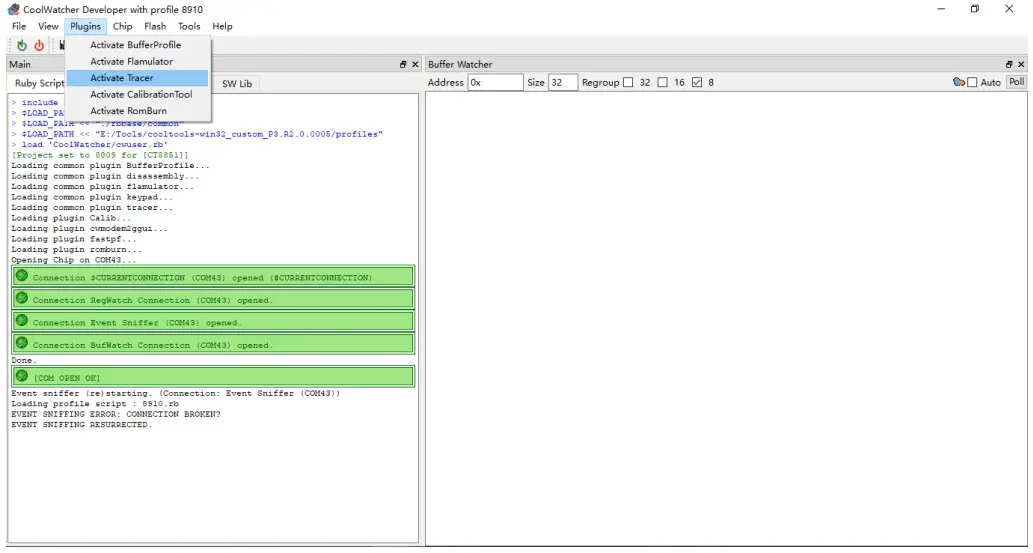Enable the Auto polling checkbox
Image resolution: width=1033 pixels, height=553 pixels.
coord(972,82)
